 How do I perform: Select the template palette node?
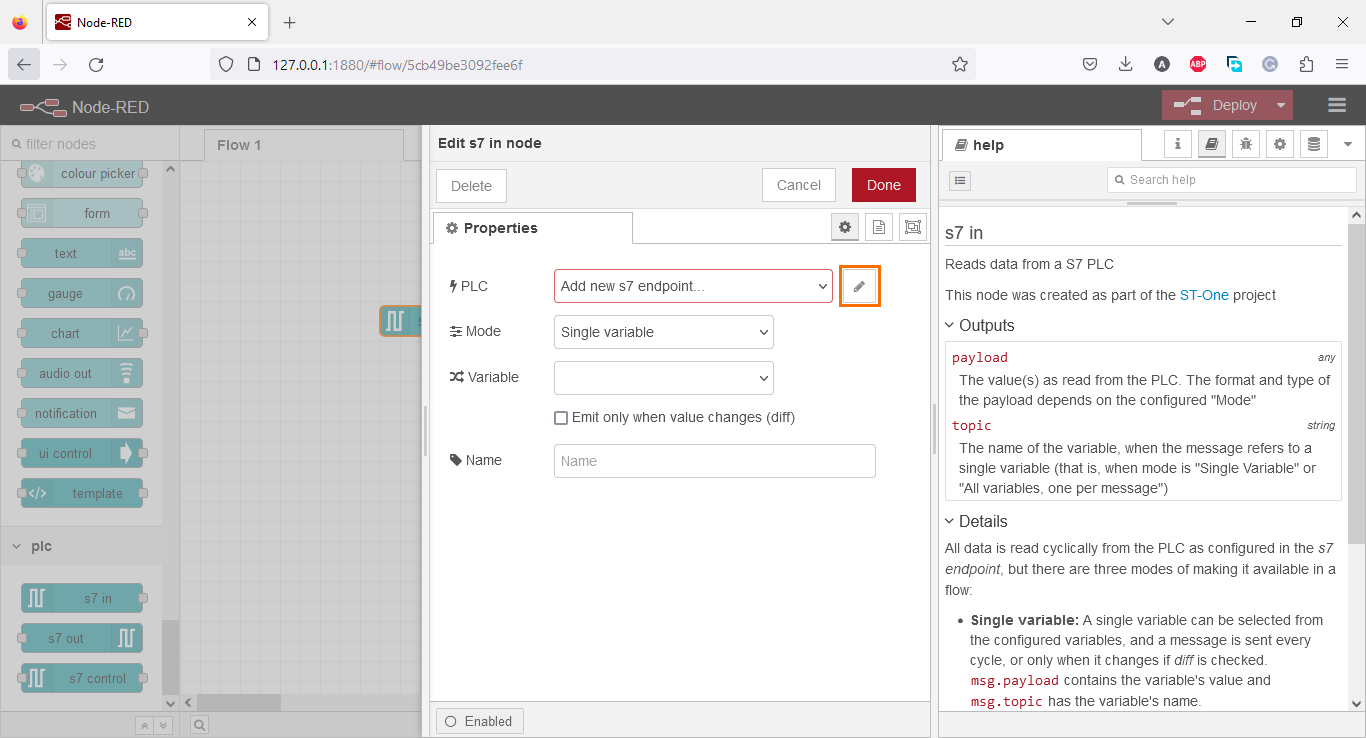[x=82, y=493]
